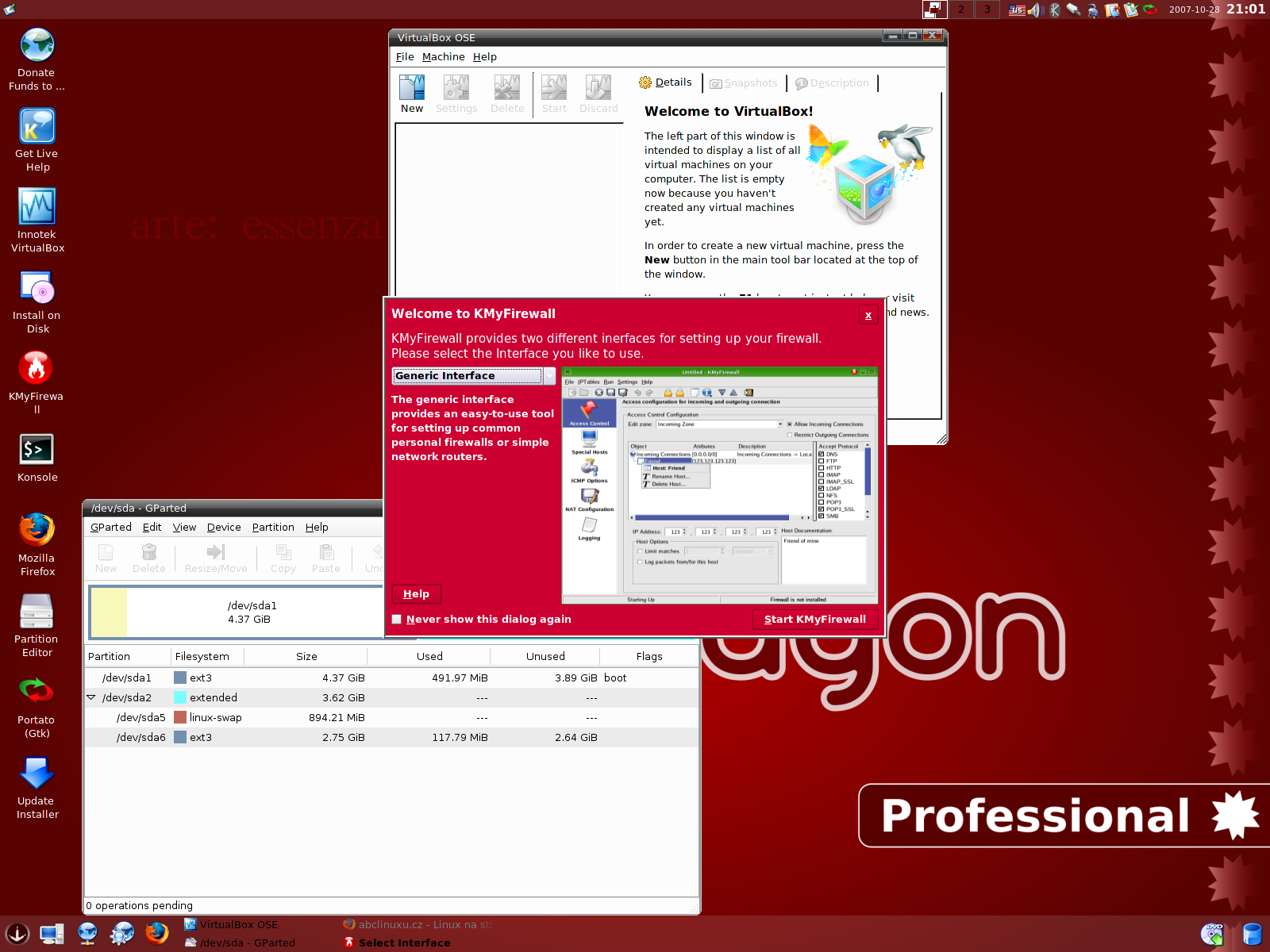Open View menu in GParted
The width and height of the screenshot is (1270, 952).
point(185,528)
